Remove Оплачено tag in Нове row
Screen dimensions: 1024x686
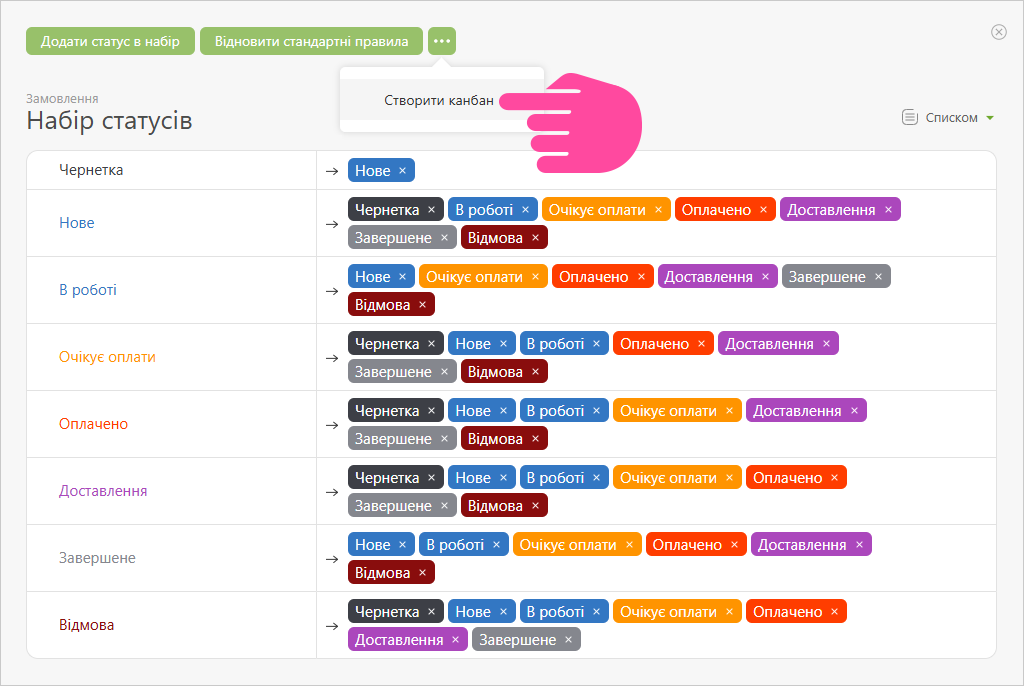coord(763,210)
